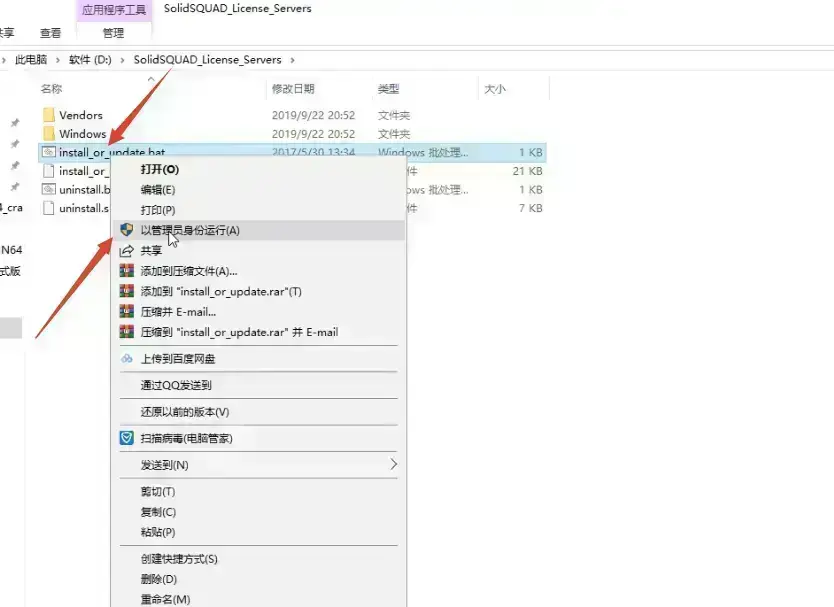
Task: Click the 文件夹 type cell of Windows row
Action: (x=394, y=134)
